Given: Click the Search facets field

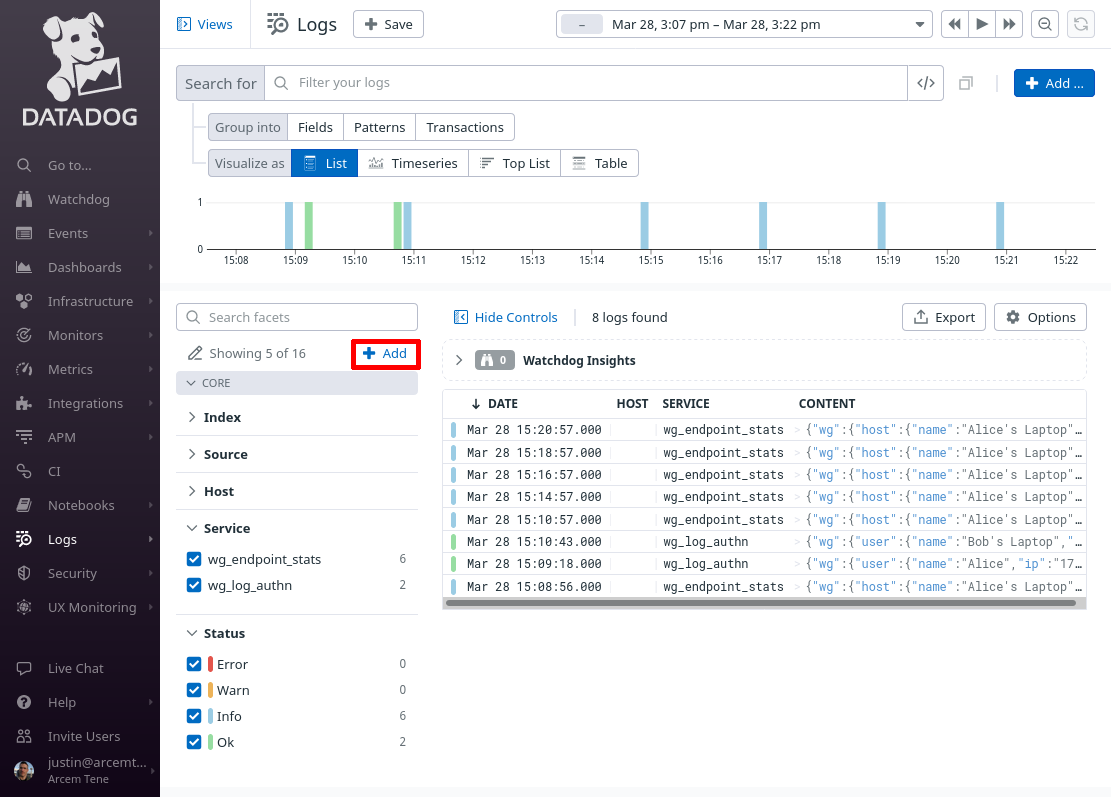Looking at the screenshot, I should click(x=297, y=317).
